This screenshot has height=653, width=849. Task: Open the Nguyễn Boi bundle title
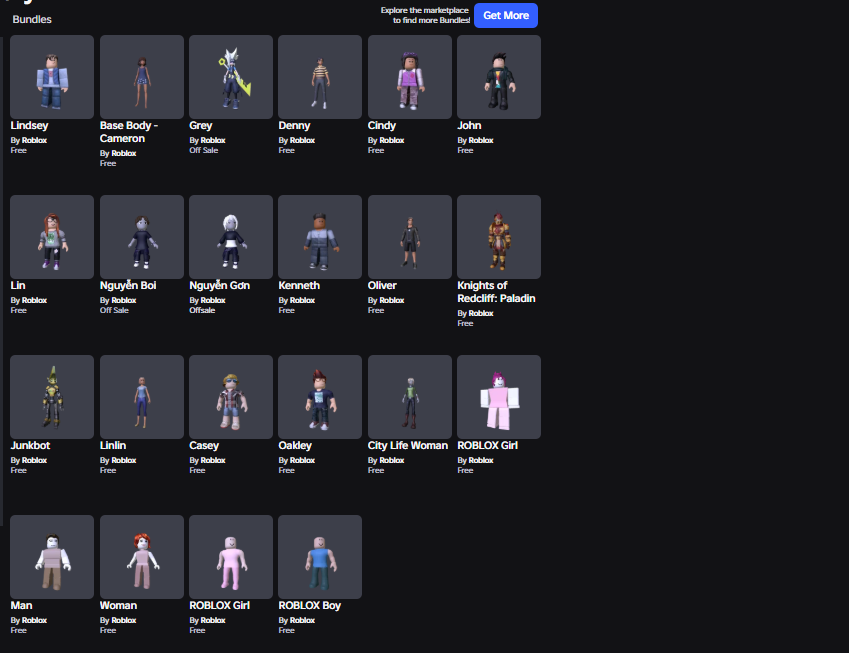pyautogui.click(x=128, y=285)
